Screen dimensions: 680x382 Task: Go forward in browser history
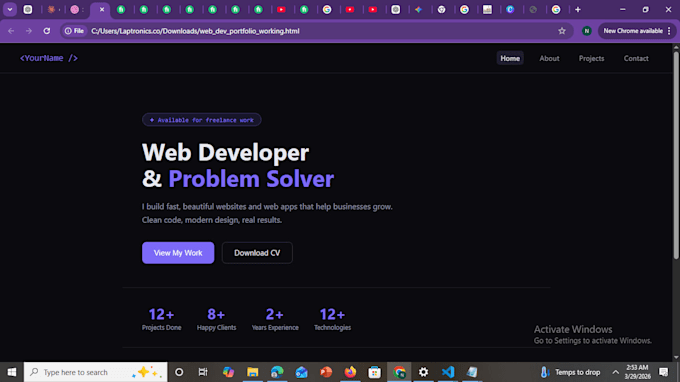[29, 31]
